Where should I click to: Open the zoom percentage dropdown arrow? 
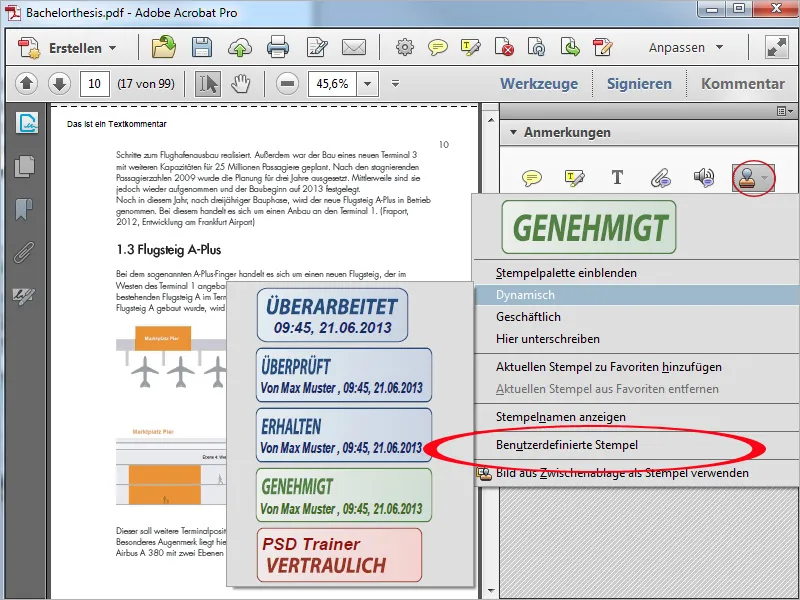click(367, 84)
